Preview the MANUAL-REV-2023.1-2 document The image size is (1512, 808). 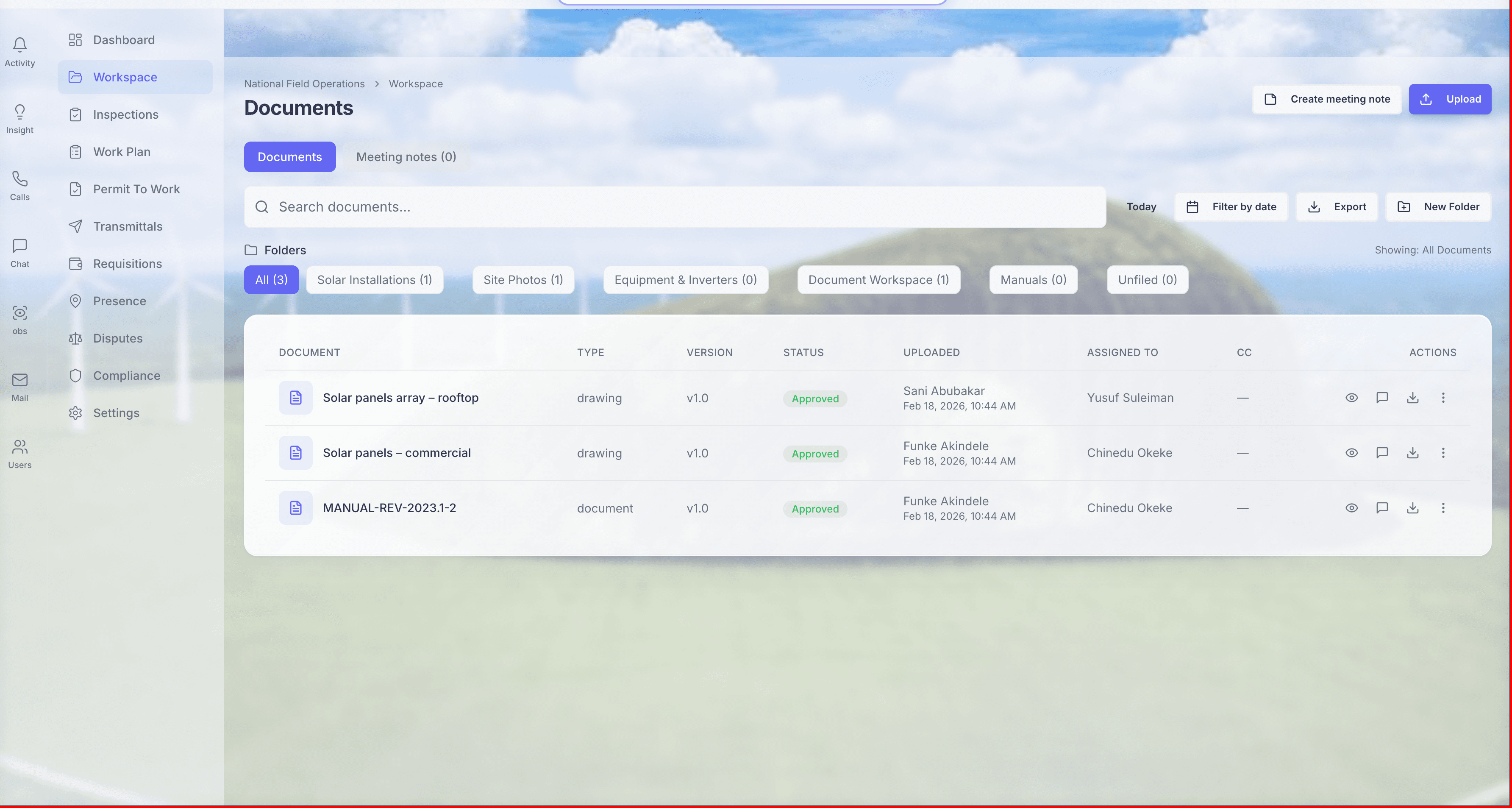pos(1352,509)
